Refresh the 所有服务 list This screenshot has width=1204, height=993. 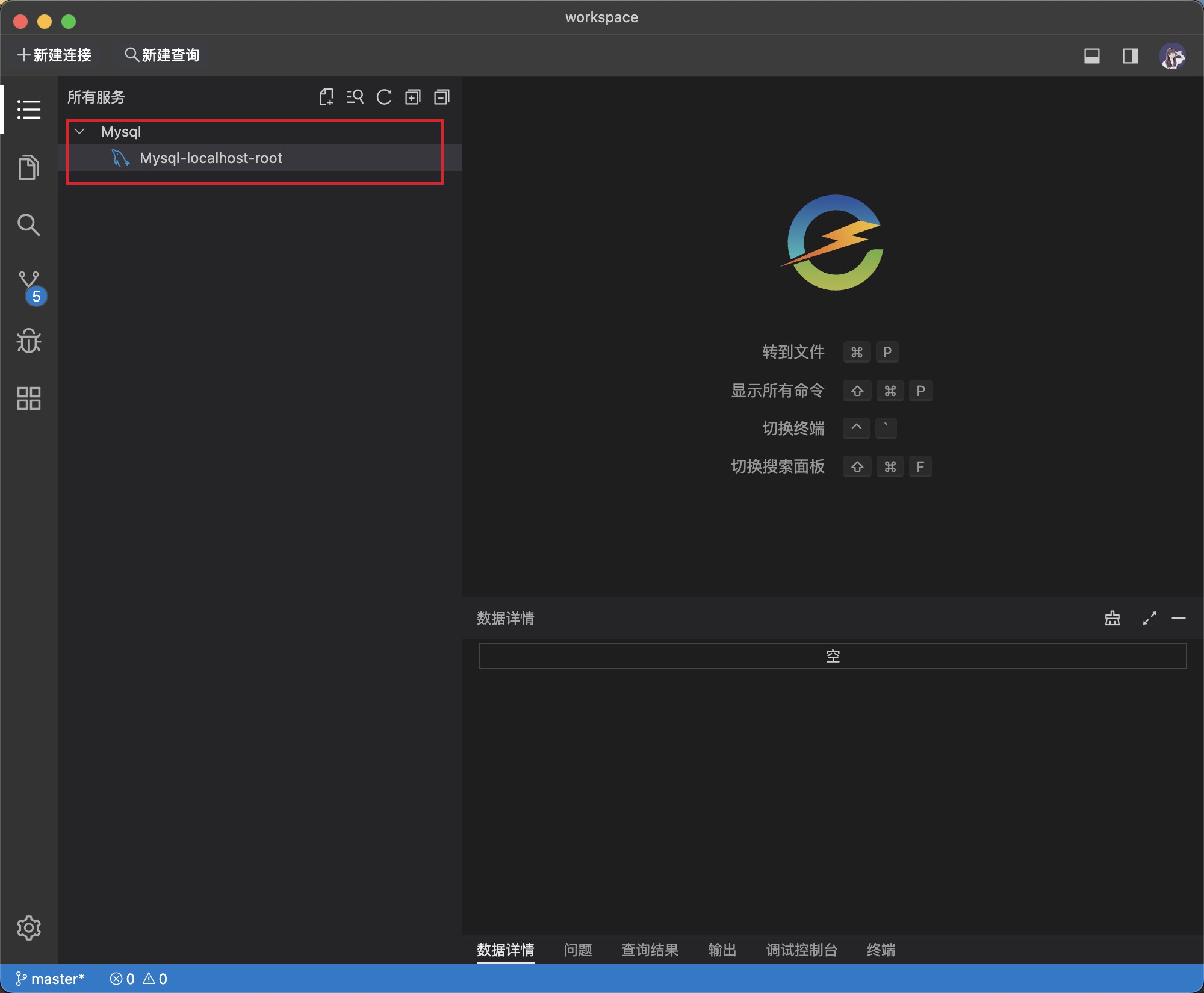click(384, 97)
